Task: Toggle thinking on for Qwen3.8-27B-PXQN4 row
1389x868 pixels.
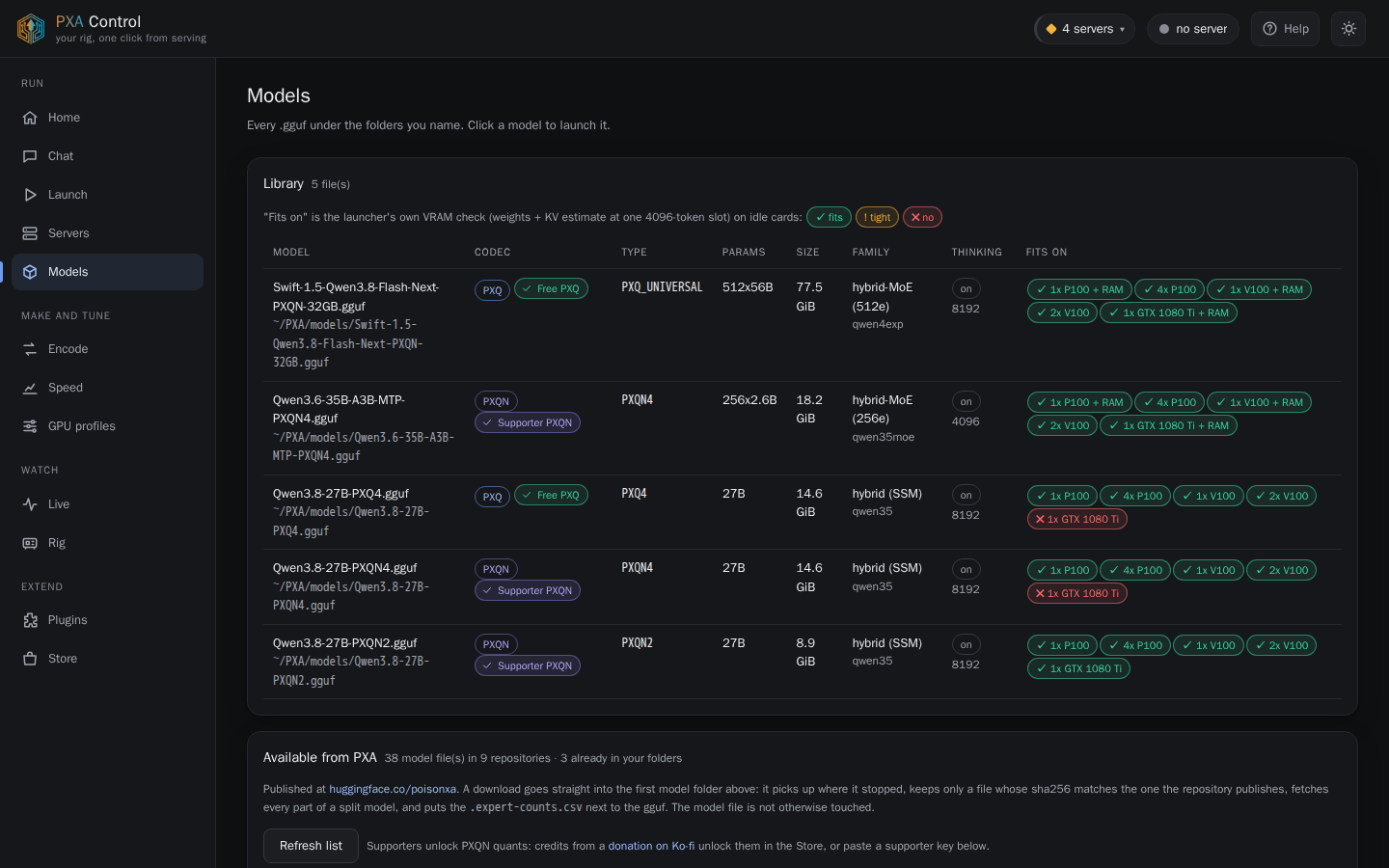Action: click(x=966, y=569)
